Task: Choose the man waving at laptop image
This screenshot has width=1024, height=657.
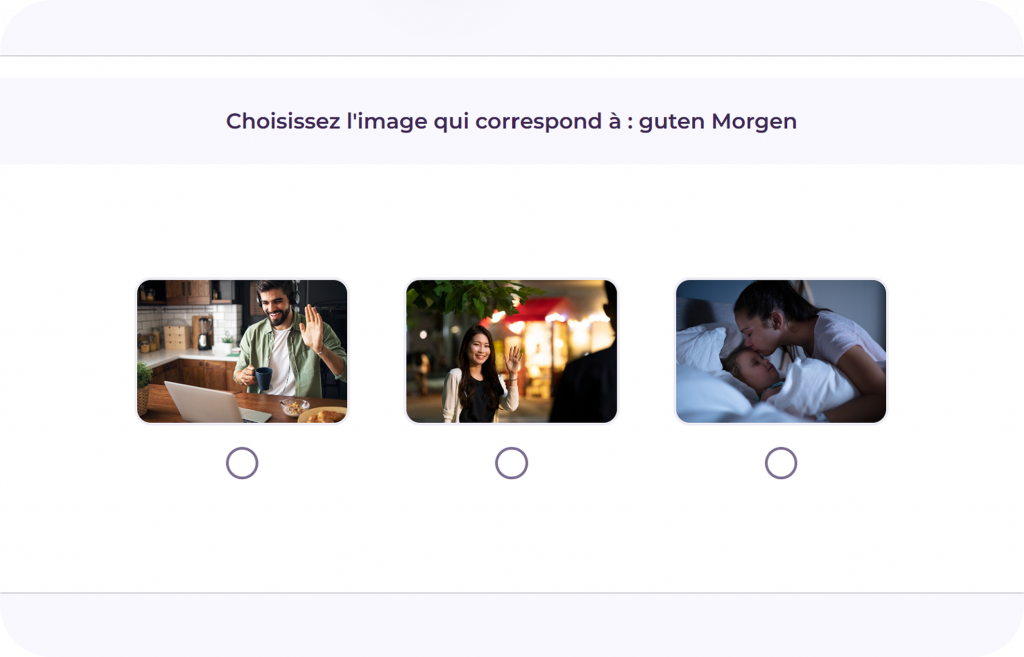Action: coord(242,351)
